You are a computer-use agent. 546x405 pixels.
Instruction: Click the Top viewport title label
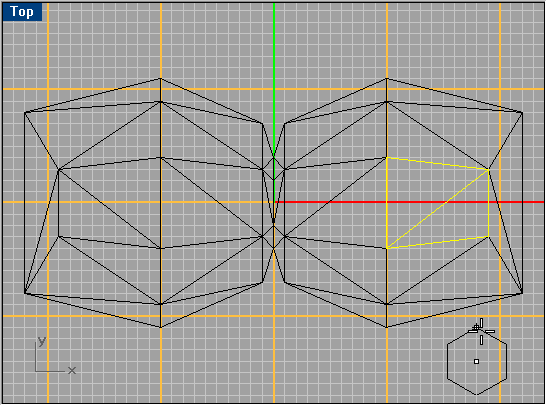click(22, 11)
